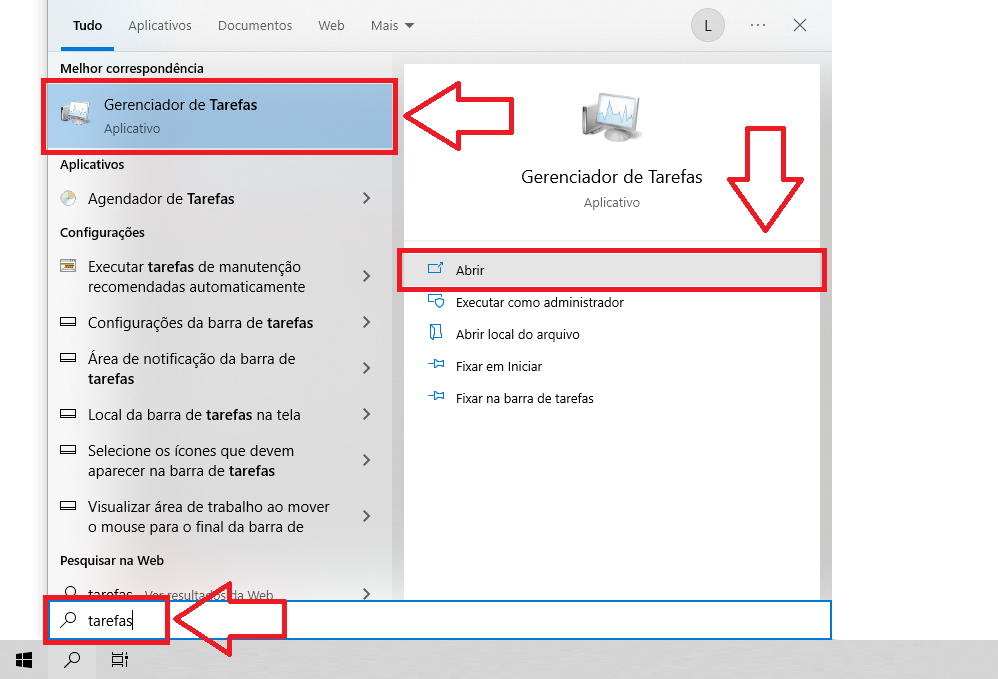This screenshot has height=679, width=998.
Task: Choose Fixar na barra de tarefas
Action: tap(524, 398)
